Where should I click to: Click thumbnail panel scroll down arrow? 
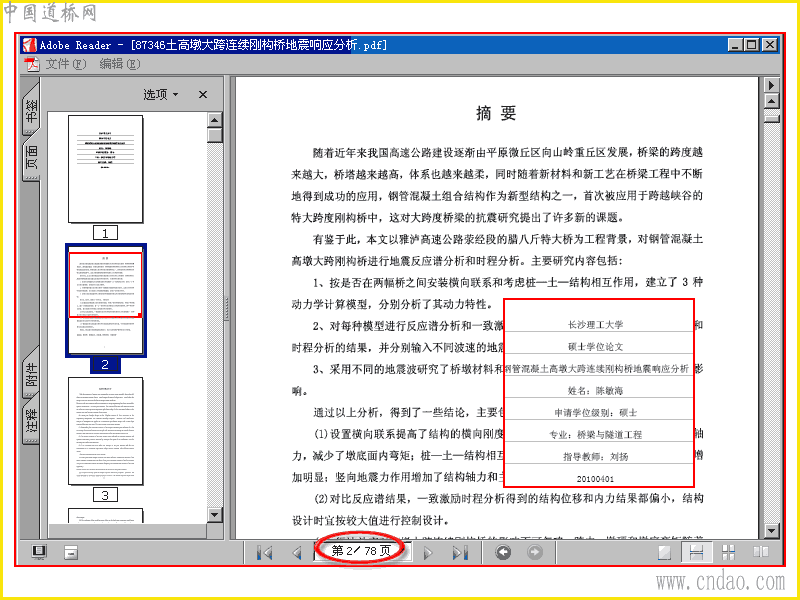(x=214, y=515)
